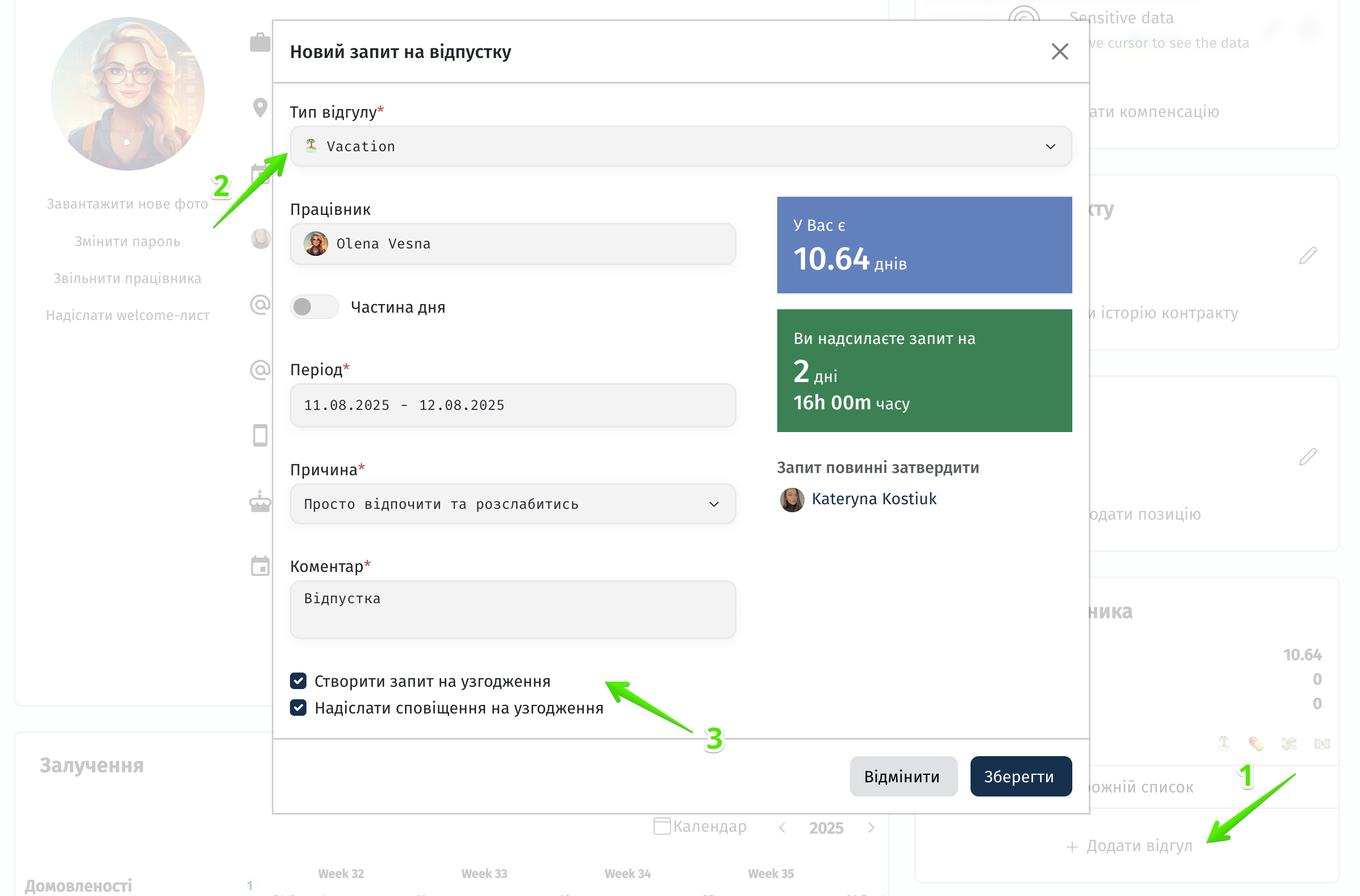Click the second @ email icon
1360x896 pixels.
coord(260,370)
